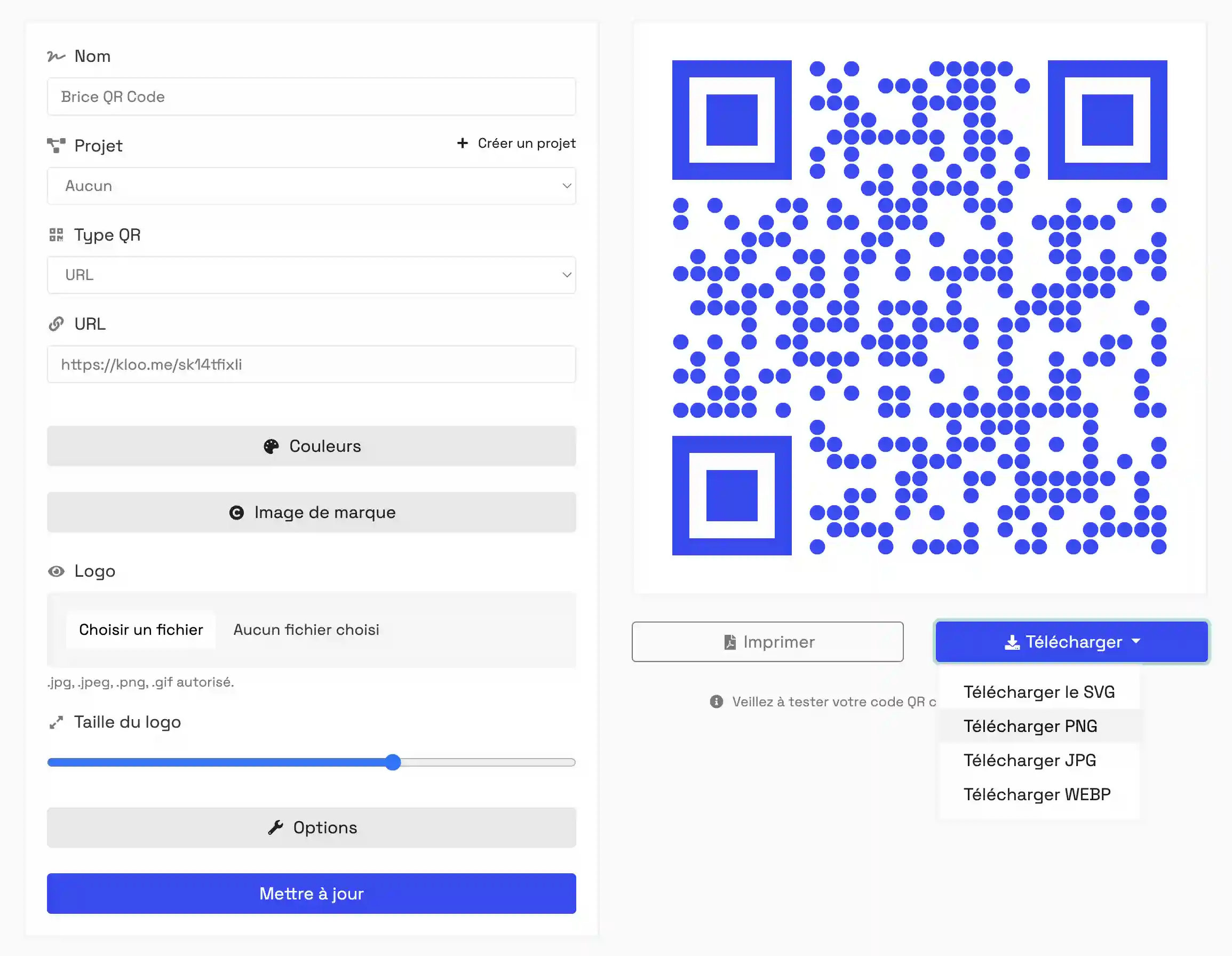Expand the Options section
Image resolution: width=1232 pixels, height=956 pixels.
pyautogui.click(x=312, y=828)
